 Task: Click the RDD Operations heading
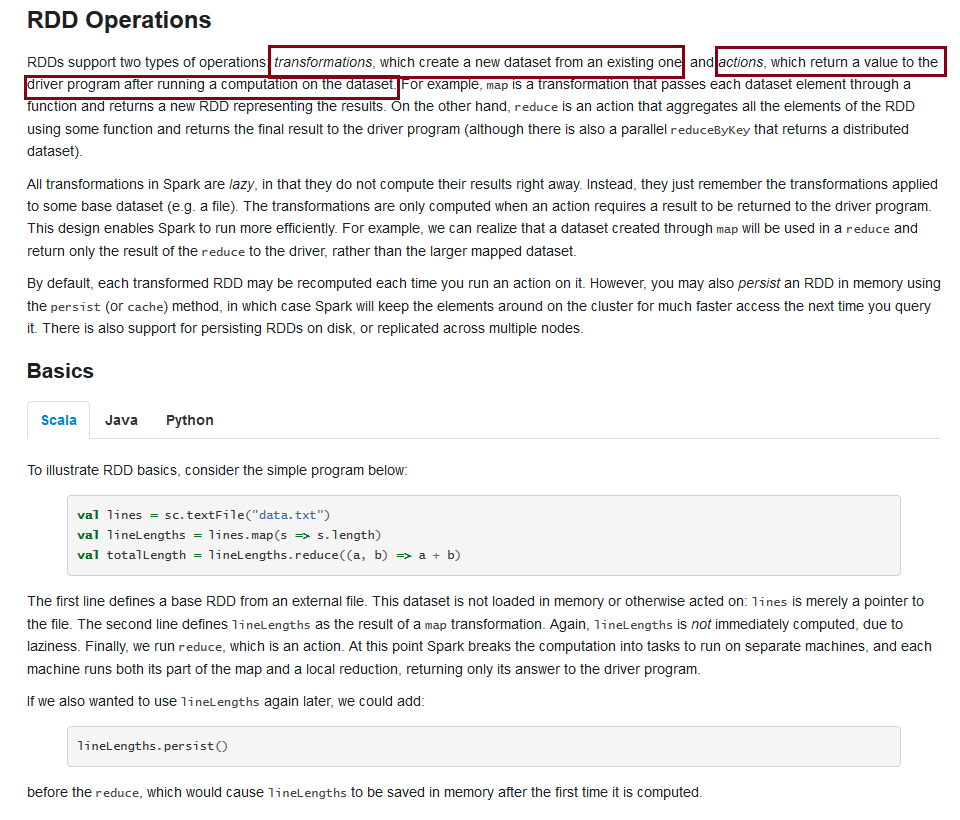tap(119, 20)
